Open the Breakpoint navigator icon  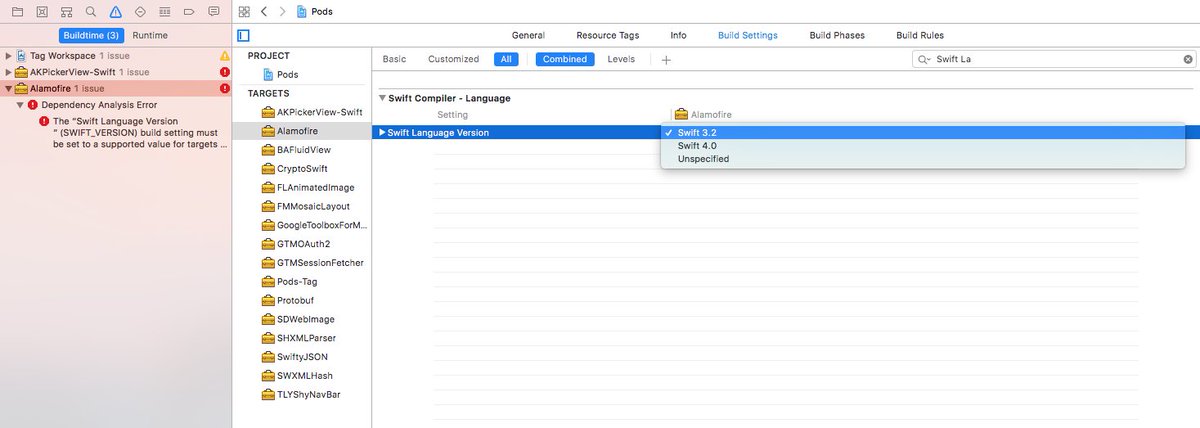point(189,11)
